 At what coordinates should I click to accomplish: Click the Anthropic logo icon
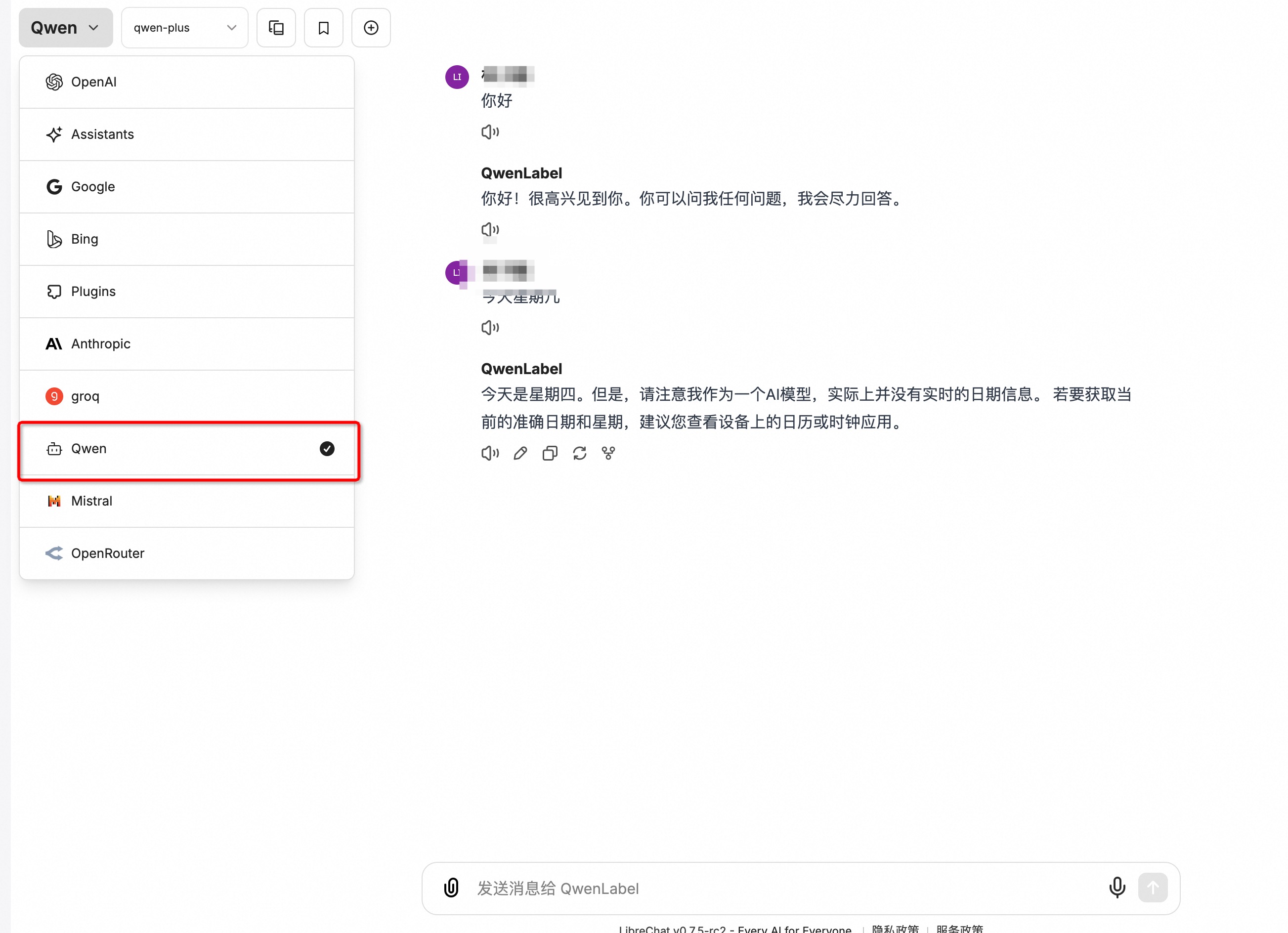pos(54,343)
